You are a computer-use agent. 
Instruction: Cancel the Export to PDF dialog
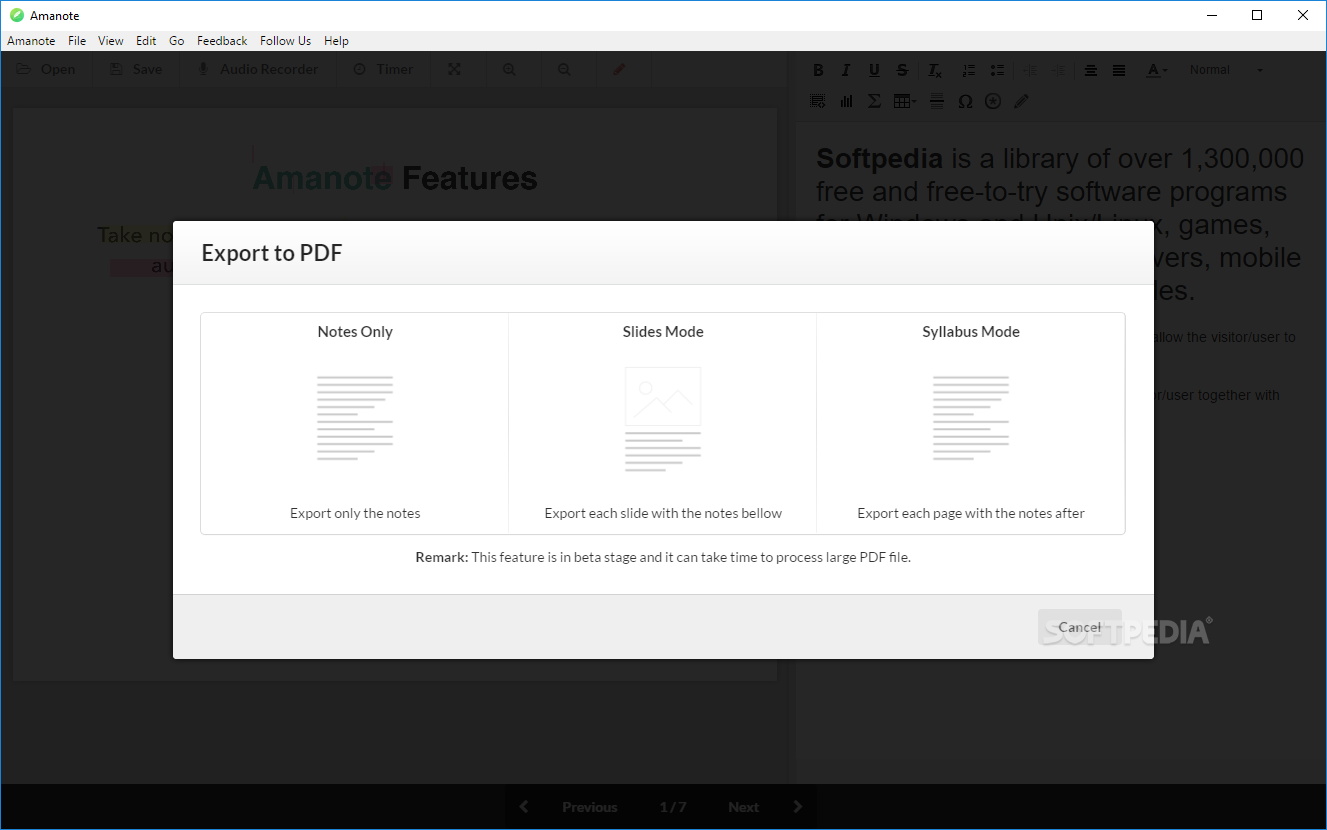(1080, 627)
